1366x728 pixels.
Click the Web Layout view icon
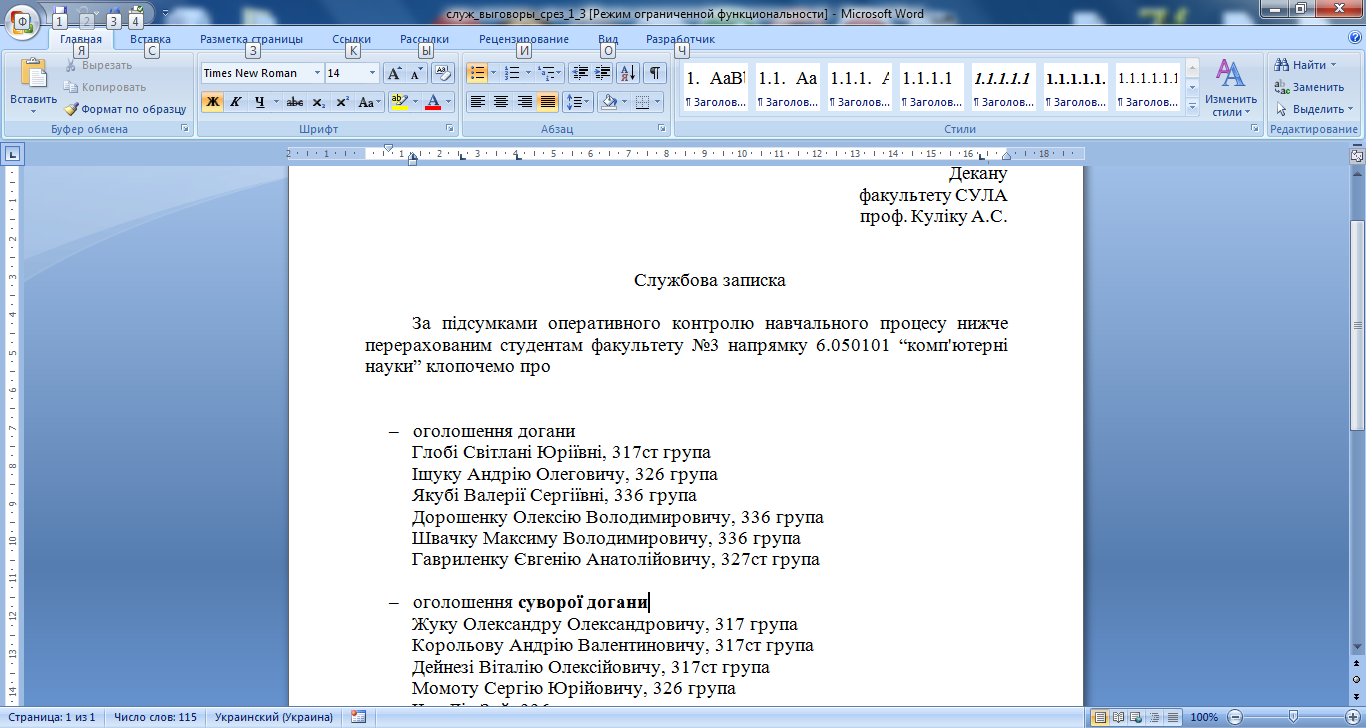1136,717
